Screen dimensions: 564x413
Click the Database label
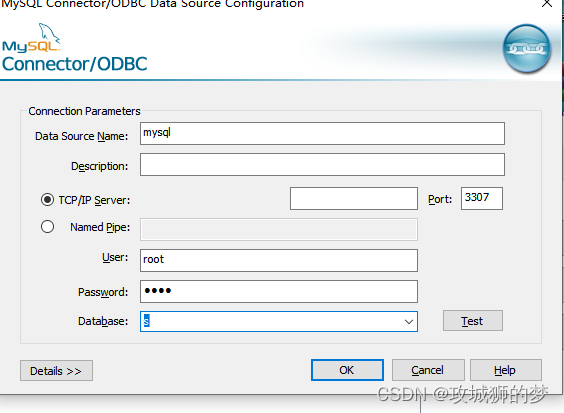click(x=103, y=321)
